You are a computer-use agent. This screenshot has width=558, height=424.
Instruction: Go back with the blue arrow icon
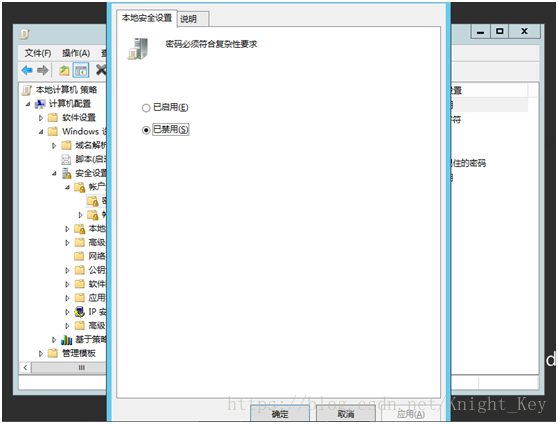pyautogui.click(x=27, y=70)
